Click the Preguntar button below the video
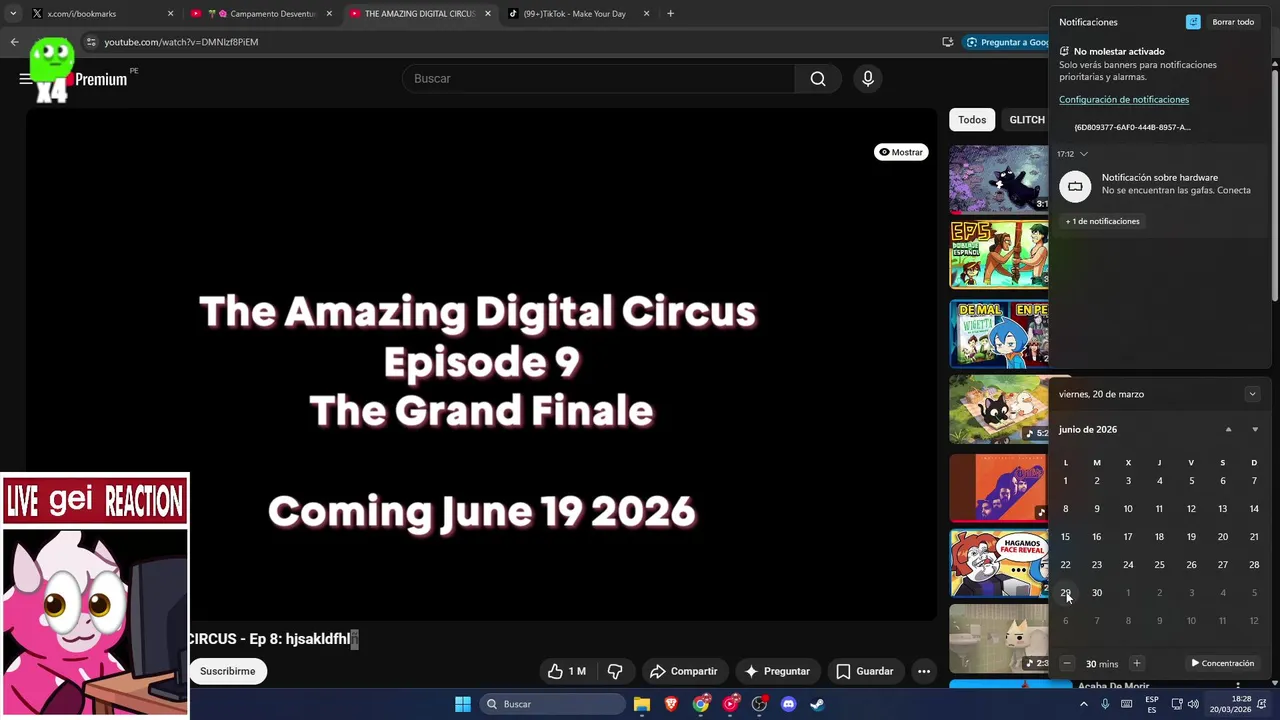The height and width of the screenshot is (720, 1280). 777,671
